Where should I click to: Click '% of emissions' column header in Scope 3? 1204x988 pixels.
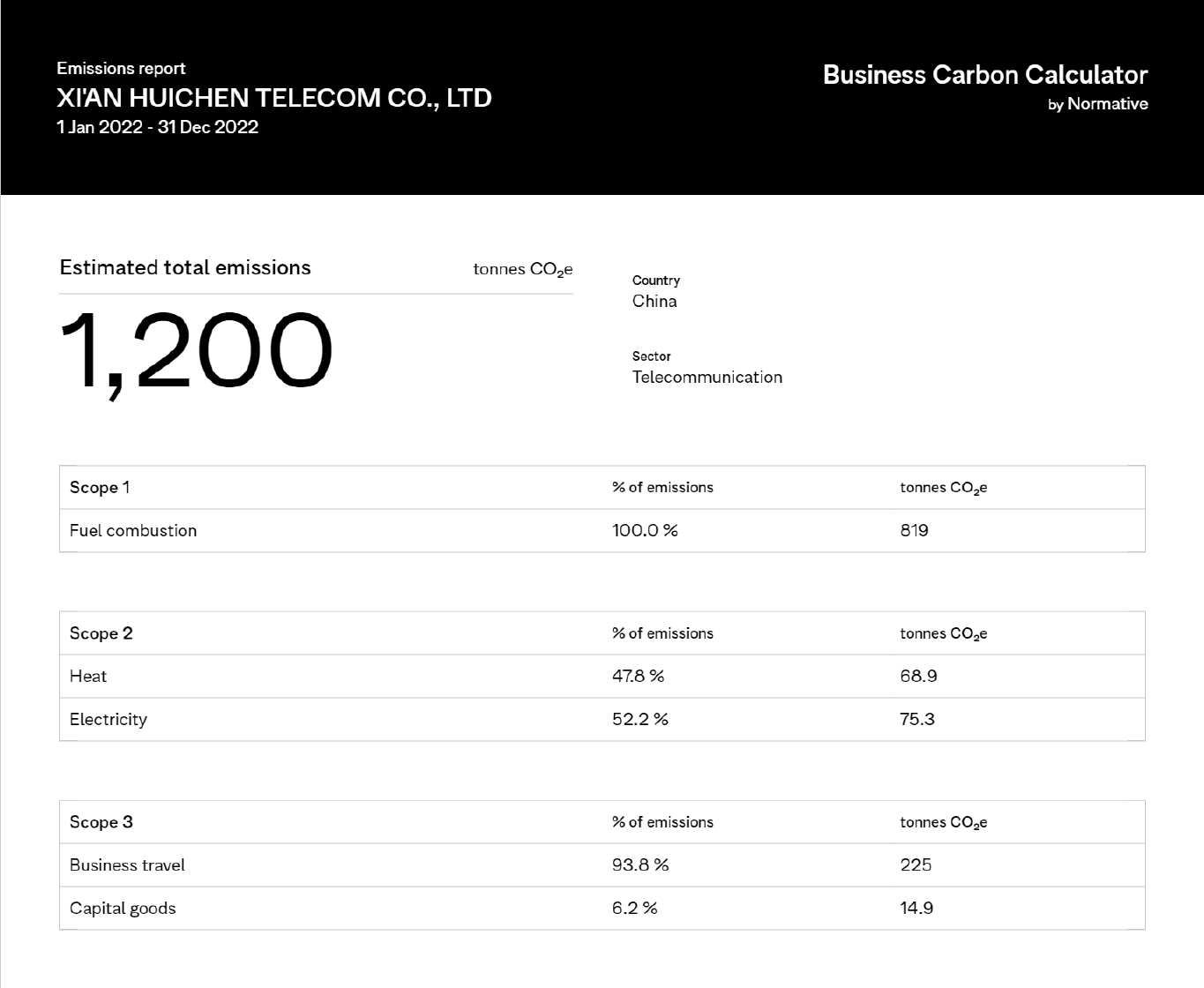click(x=662, y=822)
